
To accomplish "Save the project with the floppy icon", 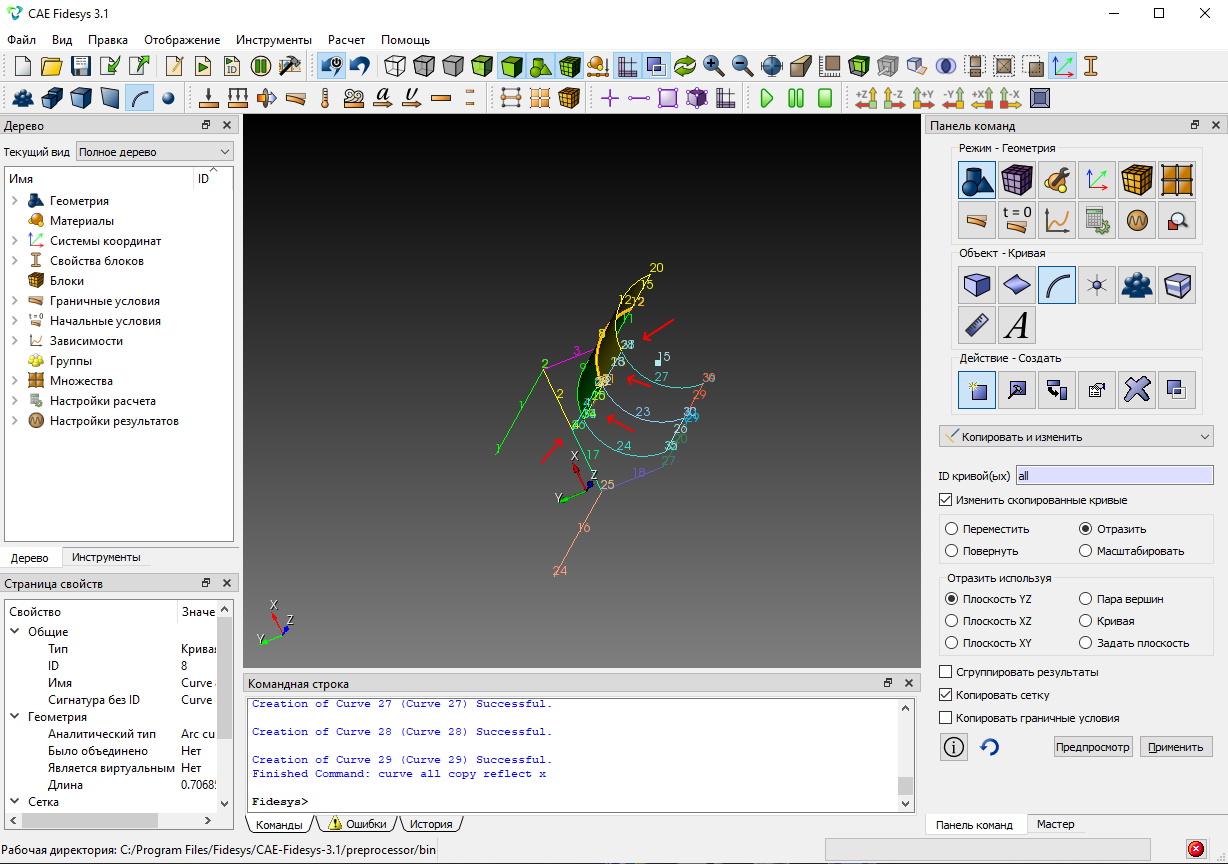I will click(x=81, y=66).
